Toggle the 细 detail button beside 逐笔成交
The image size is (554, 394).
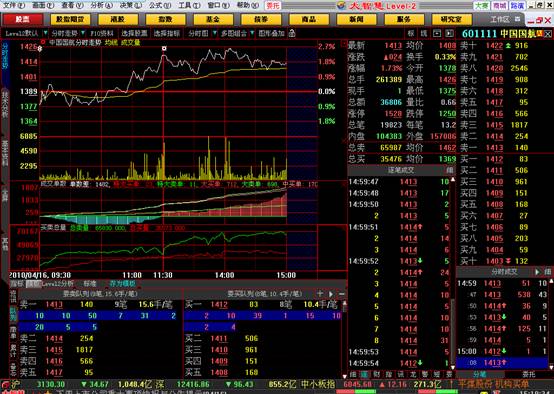(449, 170)
